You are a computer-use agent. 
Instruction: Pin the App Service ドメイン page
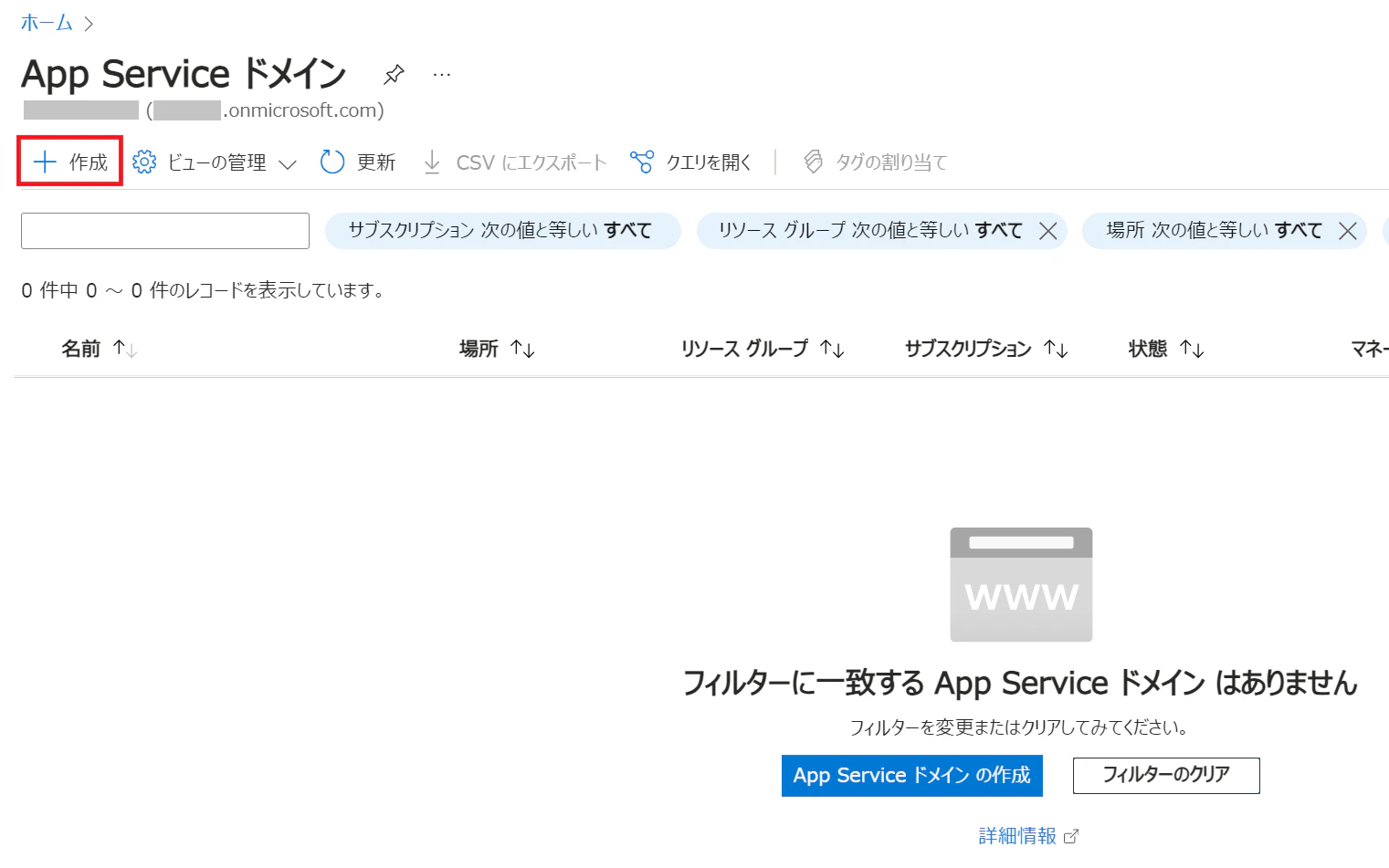(x=394, y=74)
